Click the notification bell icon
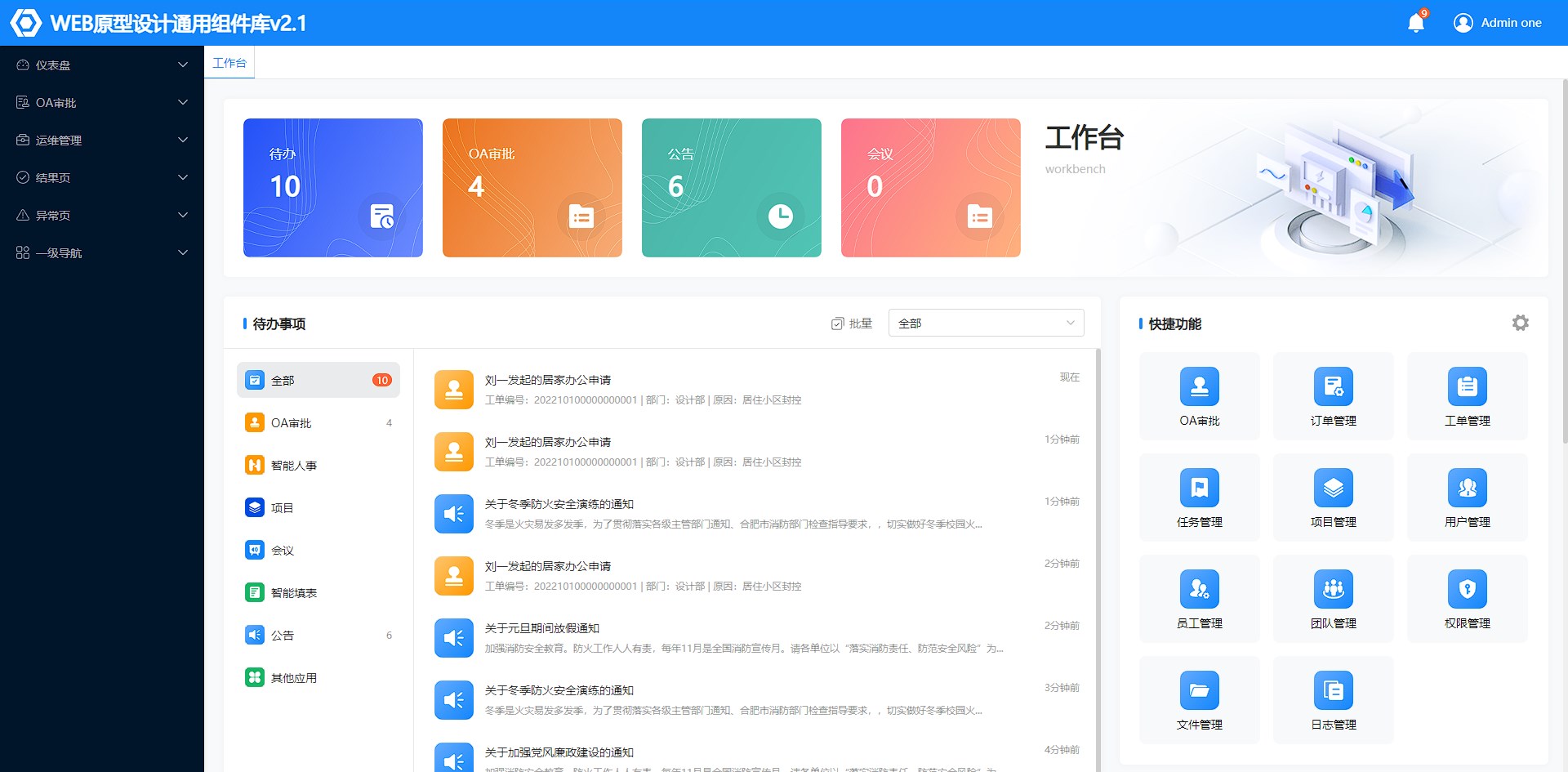Image resolution: width=1568 pixels, height=772 pixels. tap(1416, 23)
